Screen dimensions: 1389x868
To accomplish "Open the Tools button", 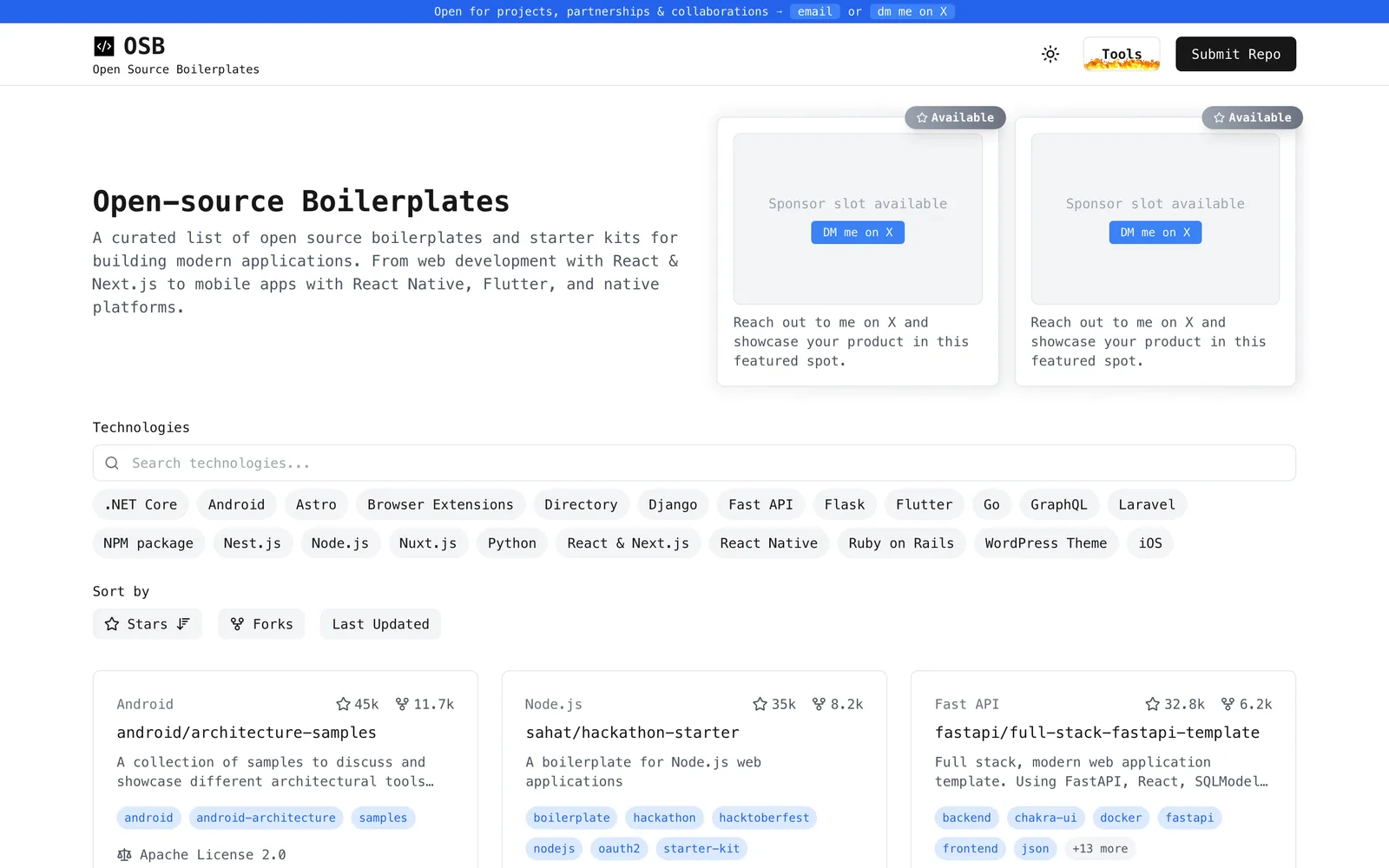I will tap(1122, 54).
